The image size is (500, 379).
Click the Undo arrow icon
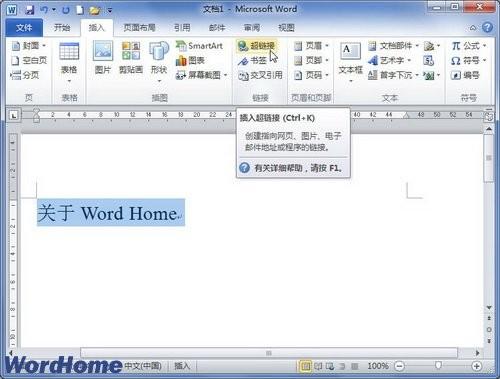[x=44, y=10]
